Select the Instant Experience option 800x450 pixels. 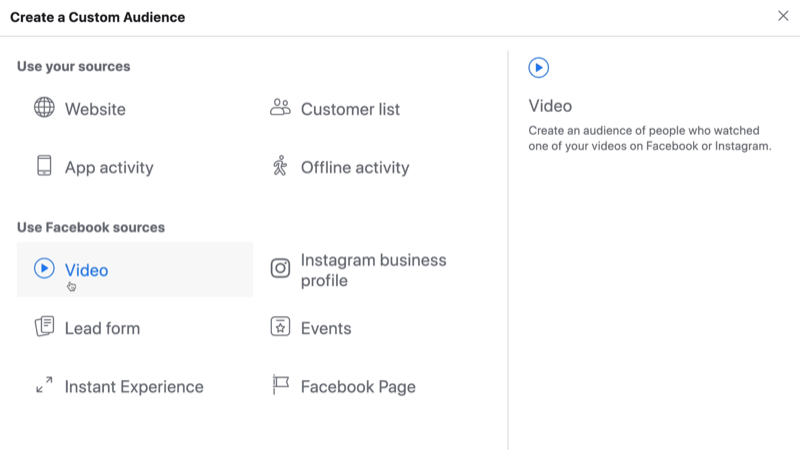(x=134, y=387)
